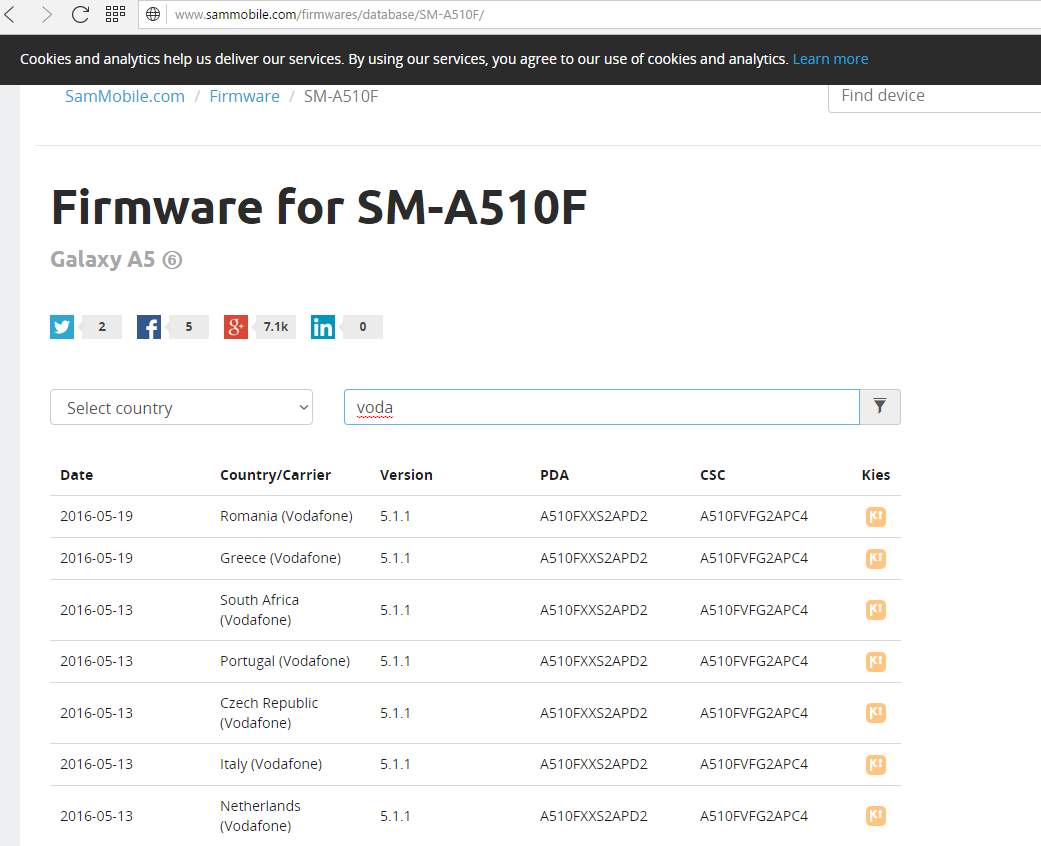This screenshot has width=1041, height=846.
Task: Click SM-A510F breadcrumb text
Action: [341, 96]
